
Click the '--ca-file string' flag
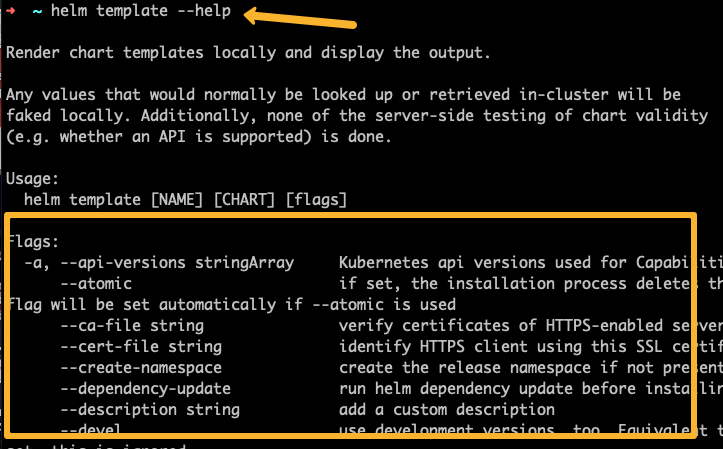click(x=132, y=325)
